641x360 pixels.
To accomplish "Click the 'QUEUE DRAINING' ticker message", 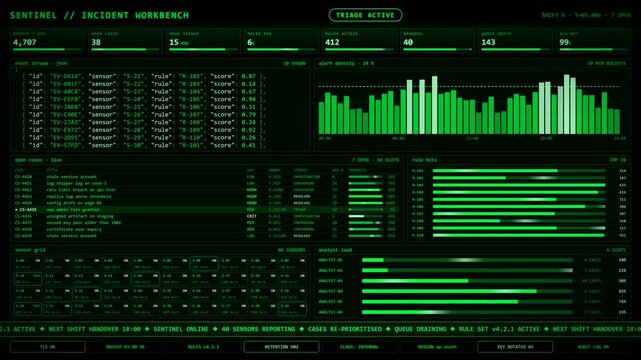I will coord(420,329).
